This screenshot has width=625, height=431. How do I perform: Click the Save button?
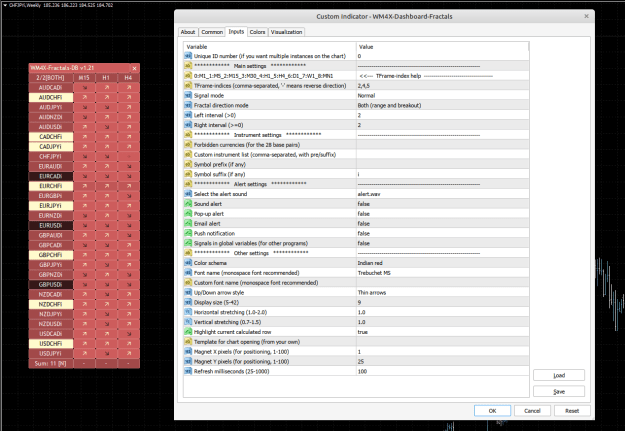point(559,392)
